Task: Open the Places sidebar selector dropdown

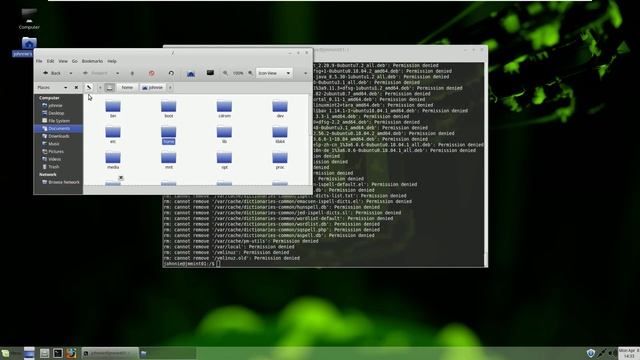Action: click(x=52, y=87)
